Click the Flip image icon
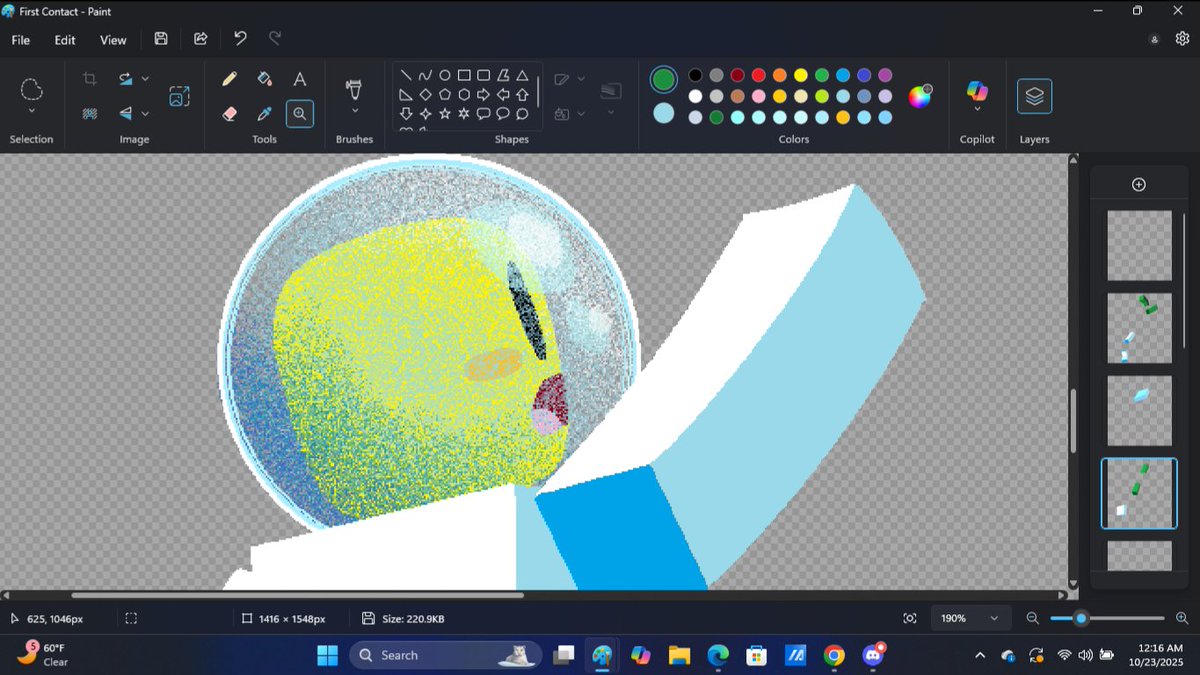This screenshot has width=1200, height=675. pyautogui.click(x=125, y=114)
